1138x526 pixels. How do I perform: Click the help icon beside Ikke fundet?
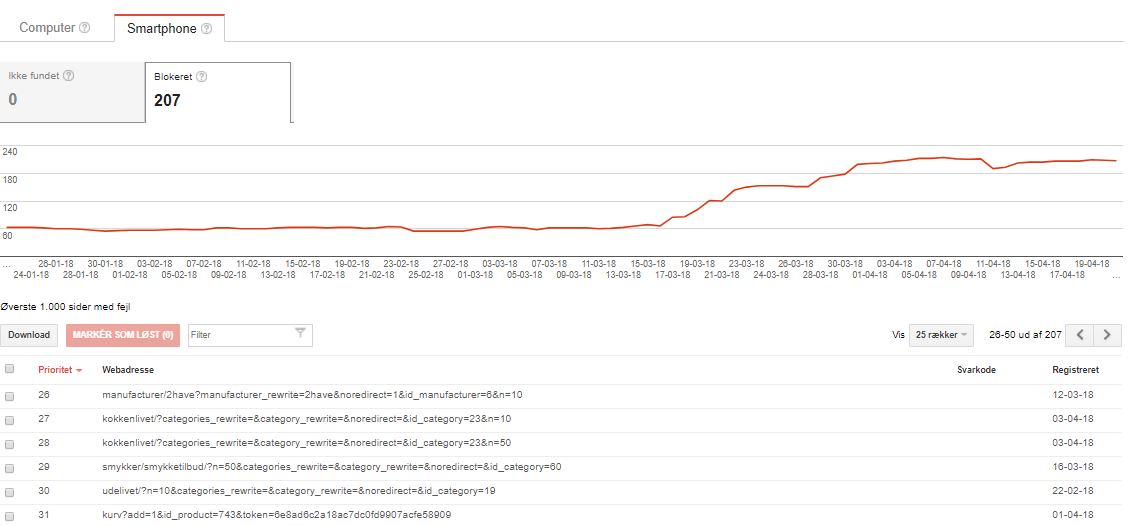coord(69,76)
